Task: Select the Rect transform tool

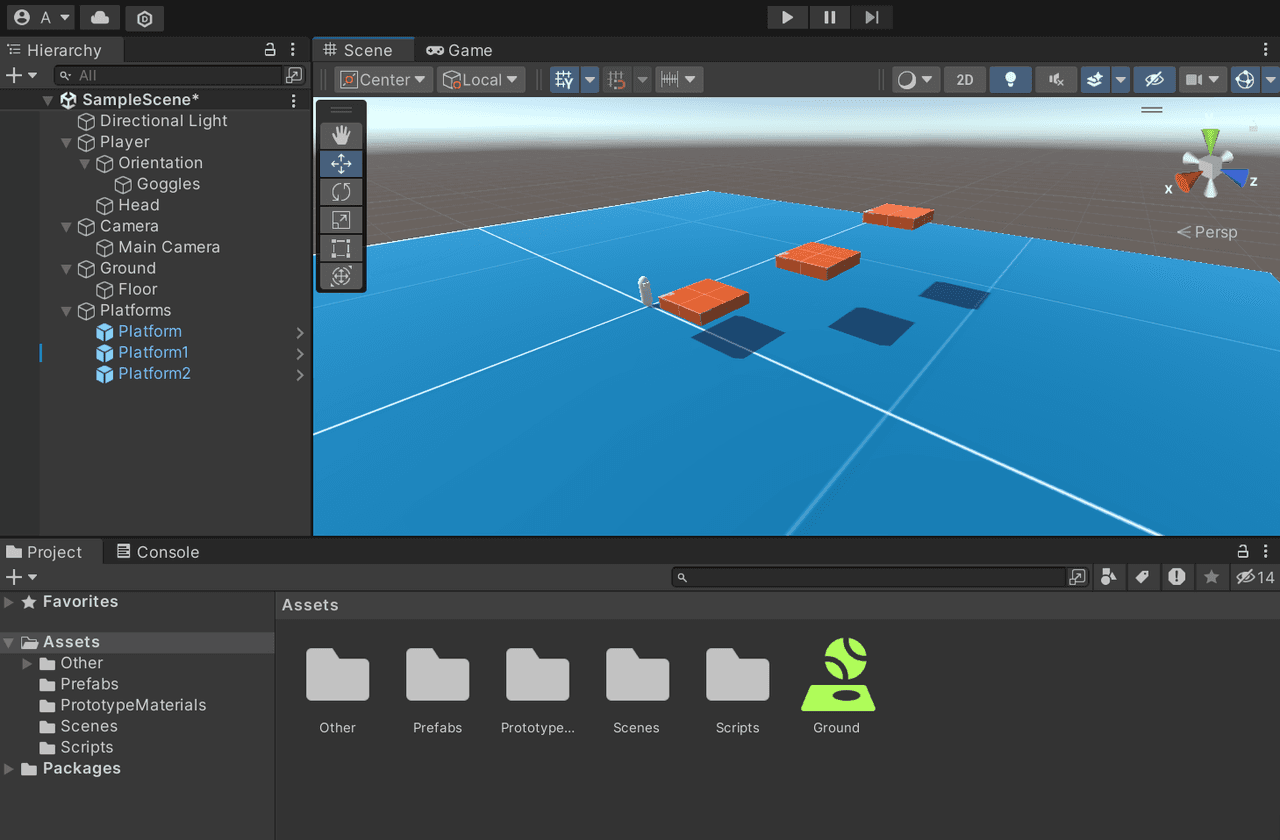Action: coord(341,248)
